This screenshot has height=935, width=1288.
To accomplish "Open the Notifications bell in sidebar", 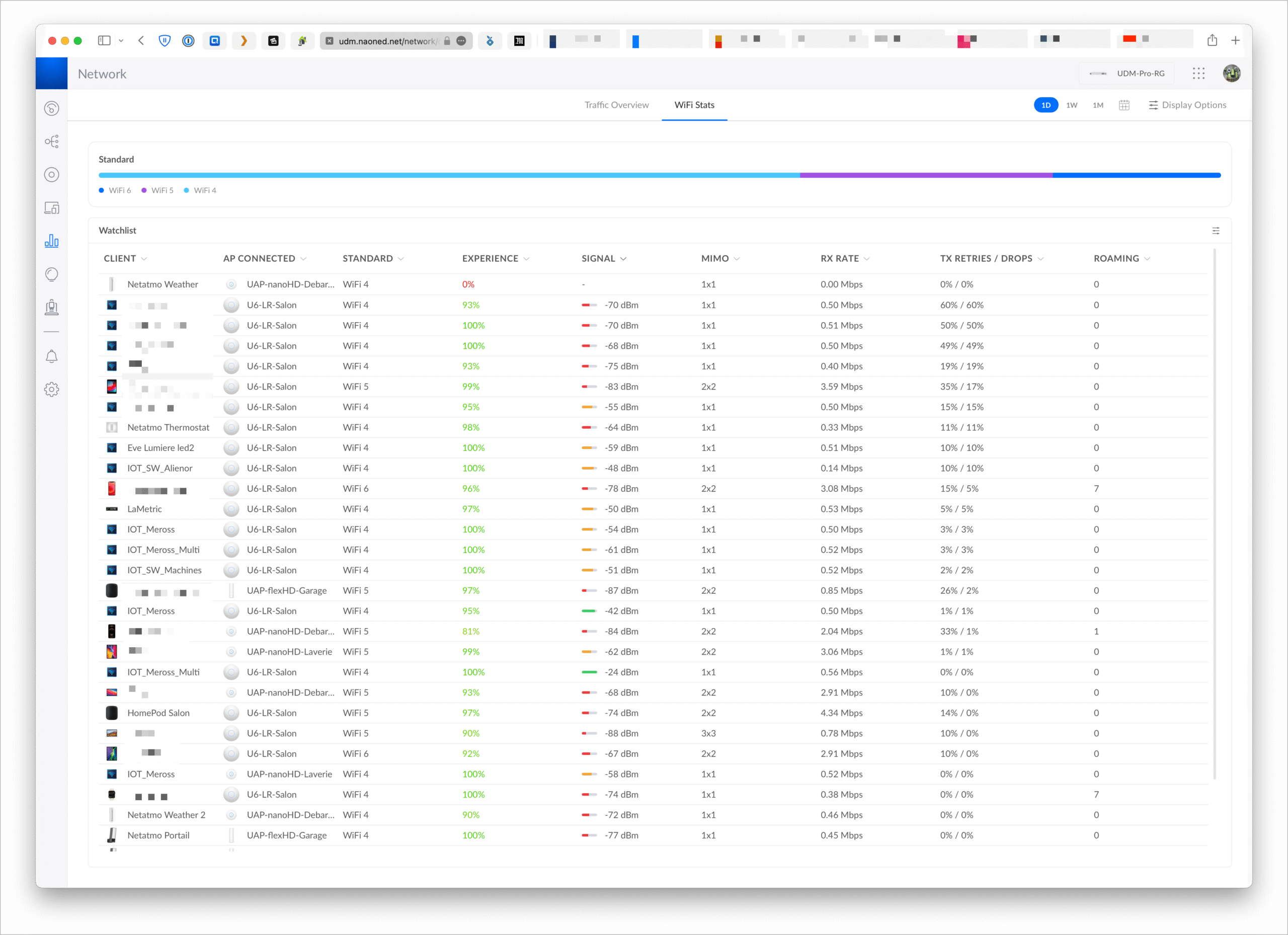I will click(x=52, y=357).
